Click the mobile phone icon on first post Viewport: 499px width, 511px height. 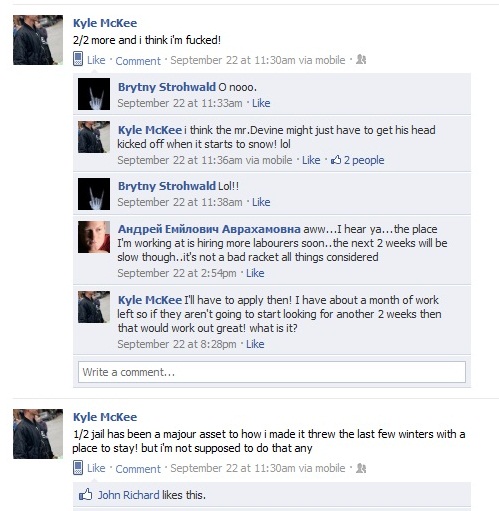[x=78, y=59]
